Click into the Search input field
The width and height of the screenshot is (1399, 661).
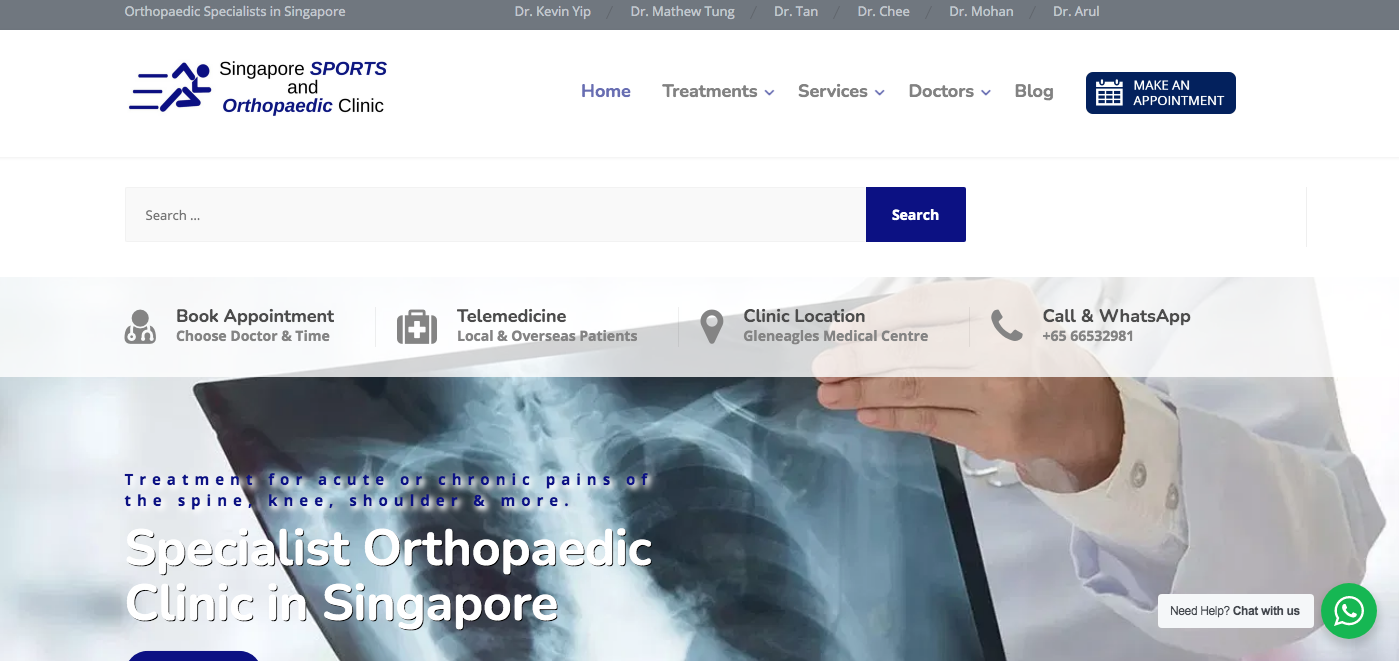(x=495, y=214)
